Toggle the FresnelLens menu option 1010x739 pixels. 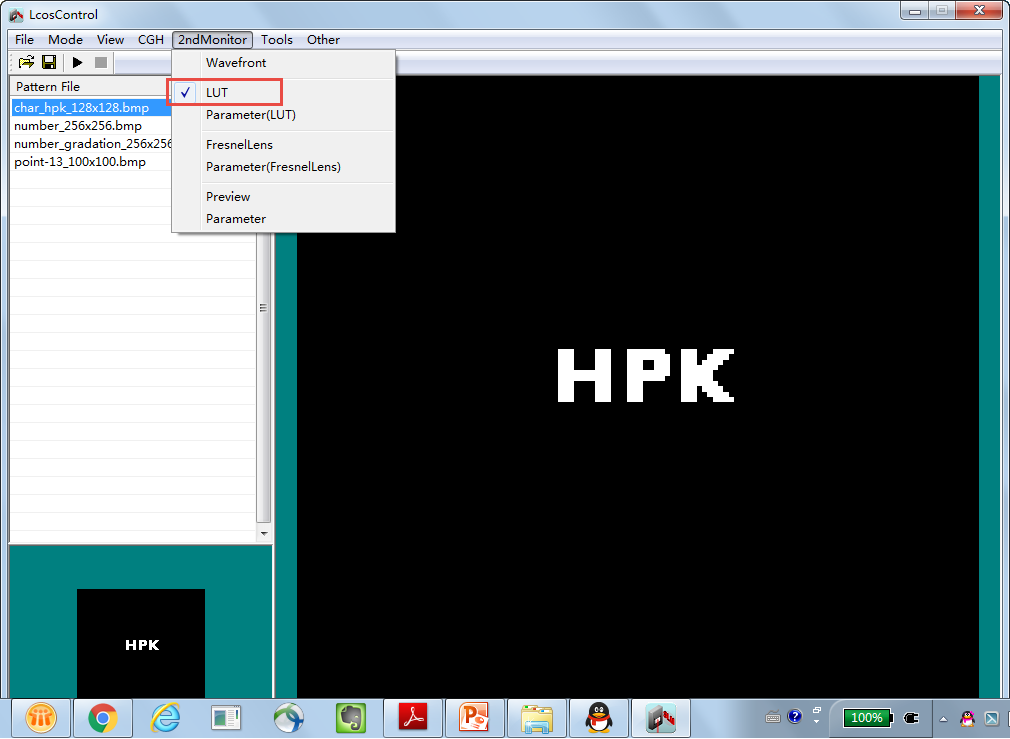tap(239, 145)
